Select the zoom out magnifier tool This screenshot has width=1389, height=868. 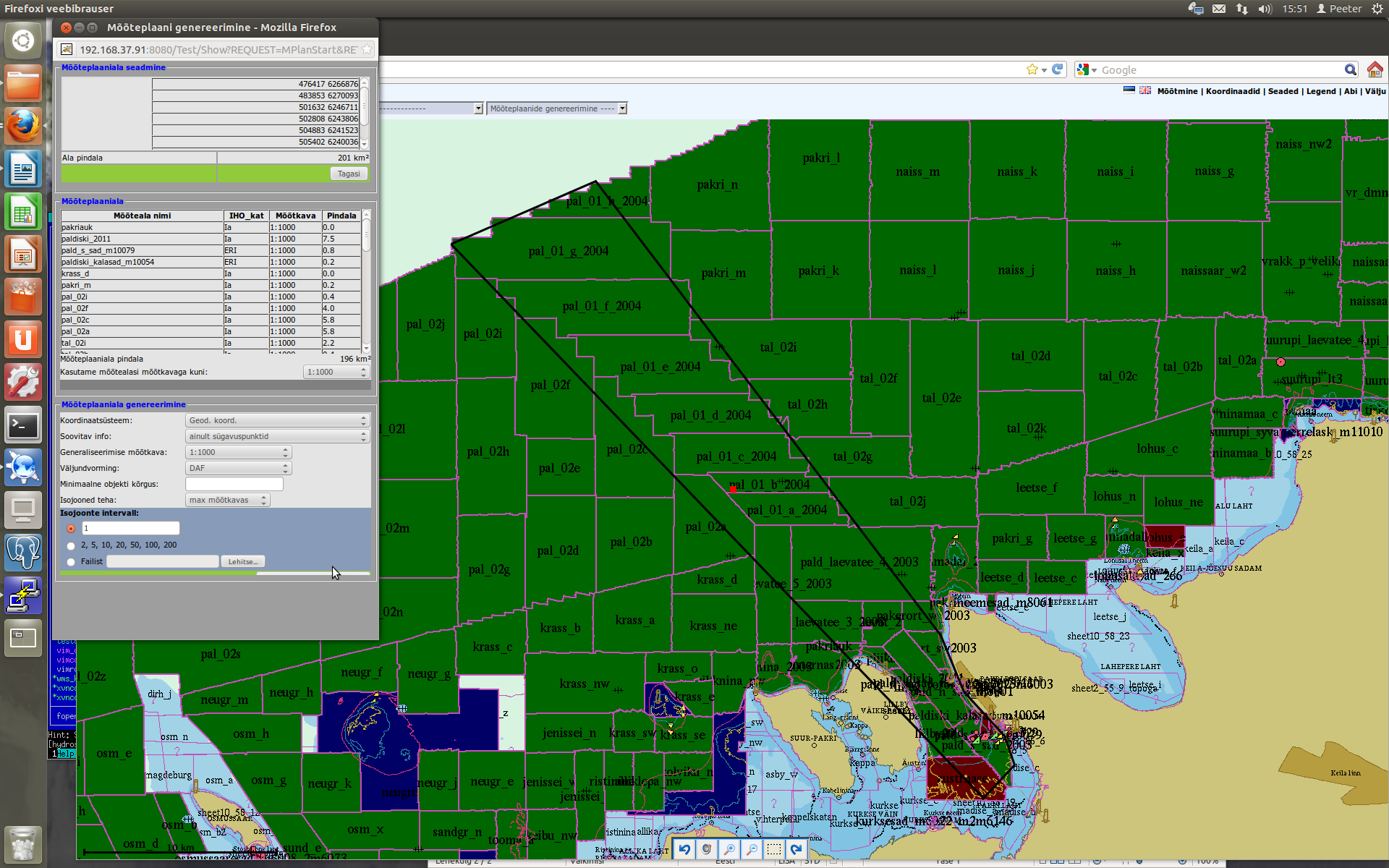click(752, 849)
